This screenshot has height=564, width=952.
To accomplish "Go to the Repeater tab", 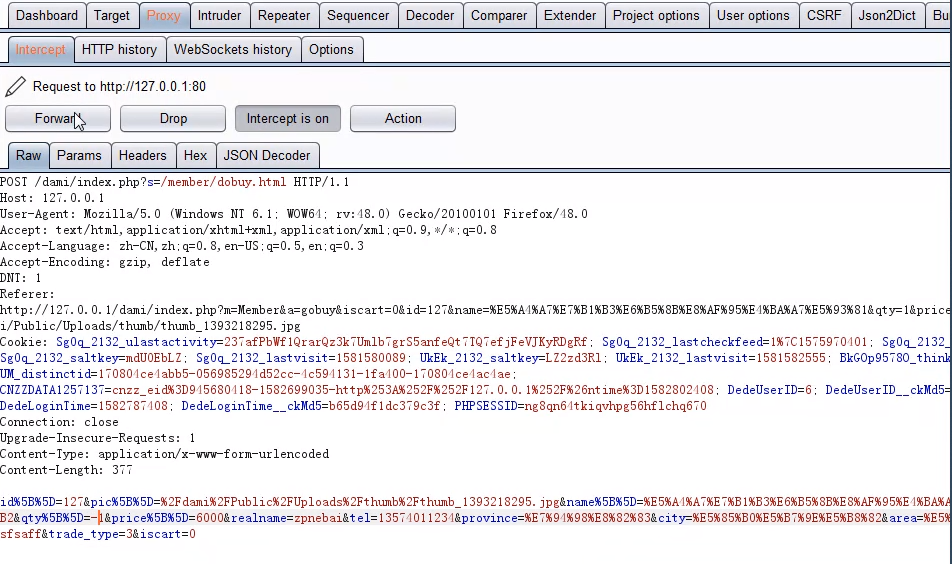I will tap(284, 15).
